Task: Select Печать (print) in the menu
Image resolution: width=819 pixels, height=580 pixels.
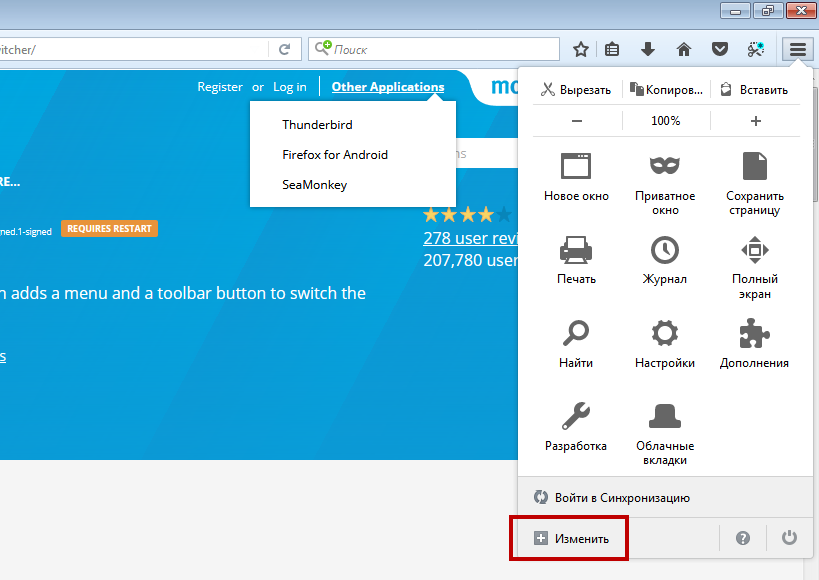Action: (576, 260)
